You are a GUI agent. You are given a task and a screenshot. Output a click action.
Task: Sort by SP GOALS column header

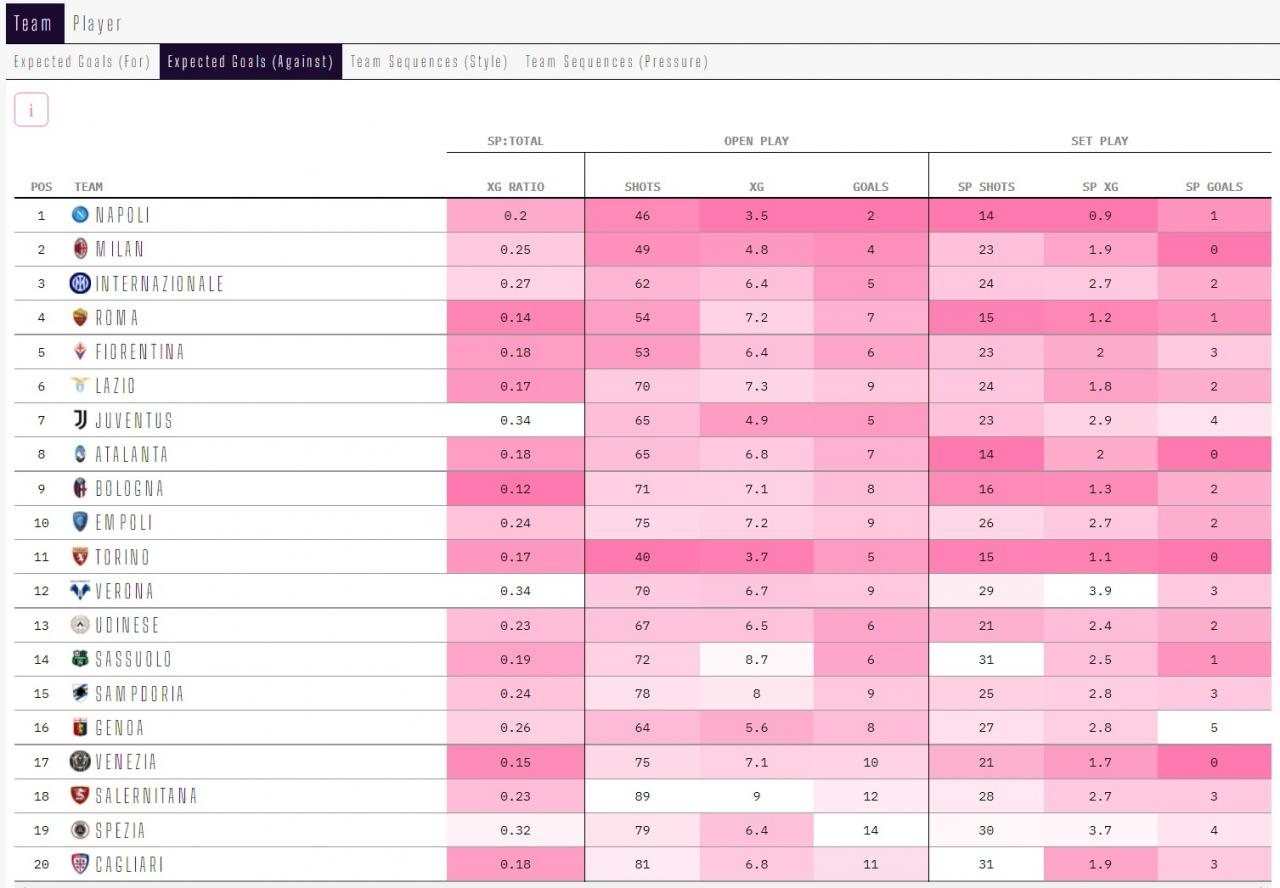click(x=1214, y=187)
